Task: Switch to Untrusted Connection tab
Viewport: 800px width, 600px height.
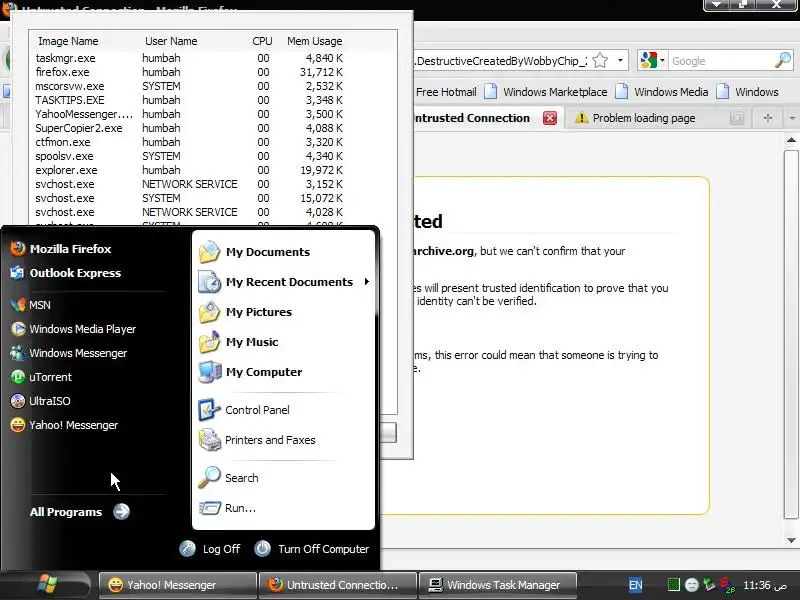Action: 472,118
